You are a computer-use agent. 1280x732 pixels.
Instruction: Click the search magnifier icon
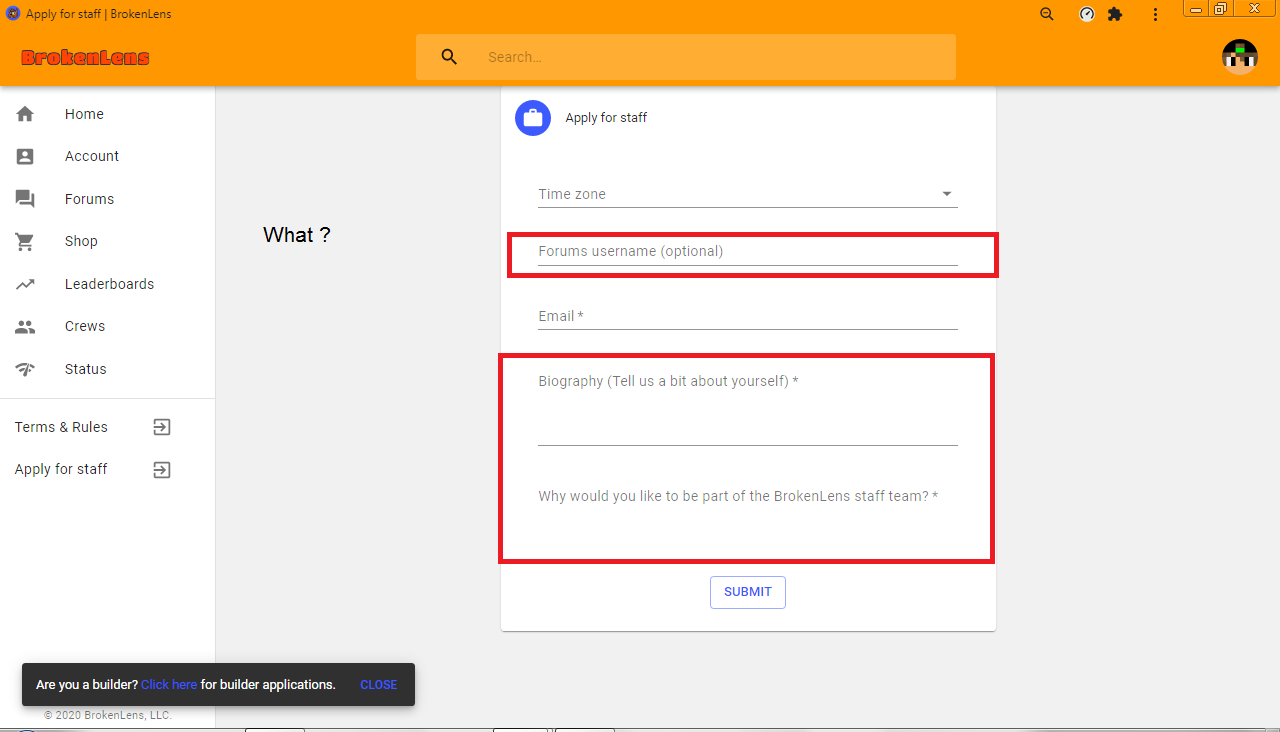tap(449, 57)
